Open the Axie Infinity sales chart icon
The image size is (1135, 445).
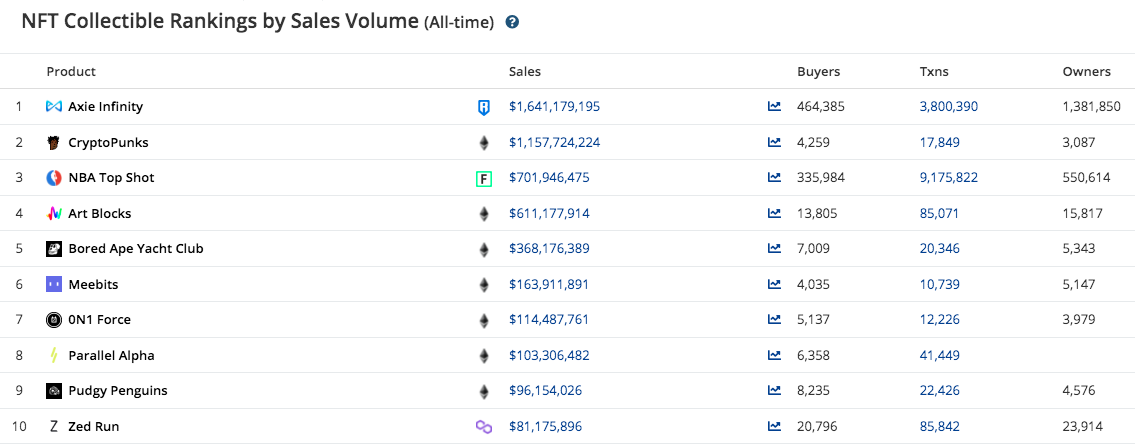(x=775, y=106)
